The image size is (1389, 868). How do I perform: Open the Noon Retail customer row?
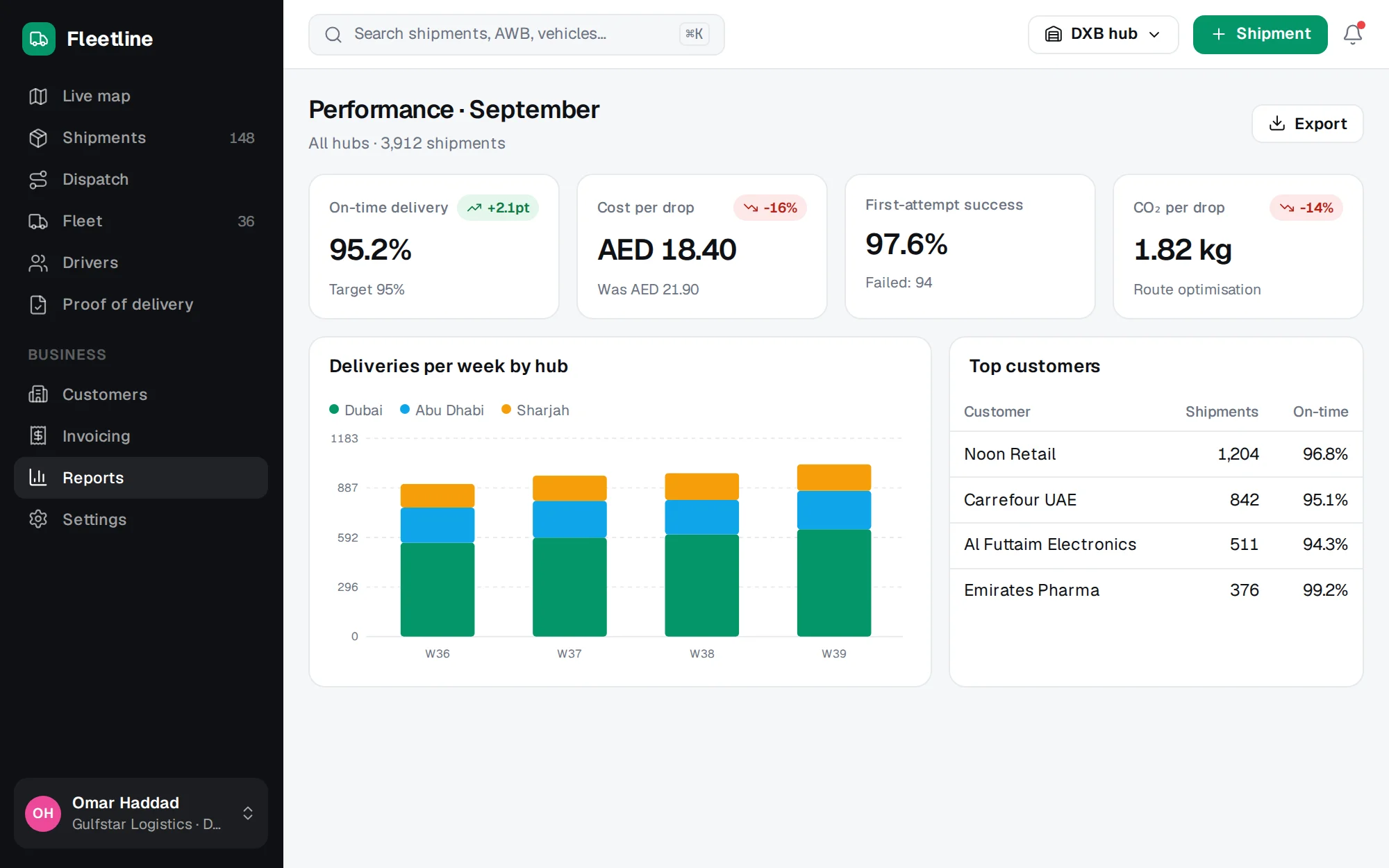1156,454
